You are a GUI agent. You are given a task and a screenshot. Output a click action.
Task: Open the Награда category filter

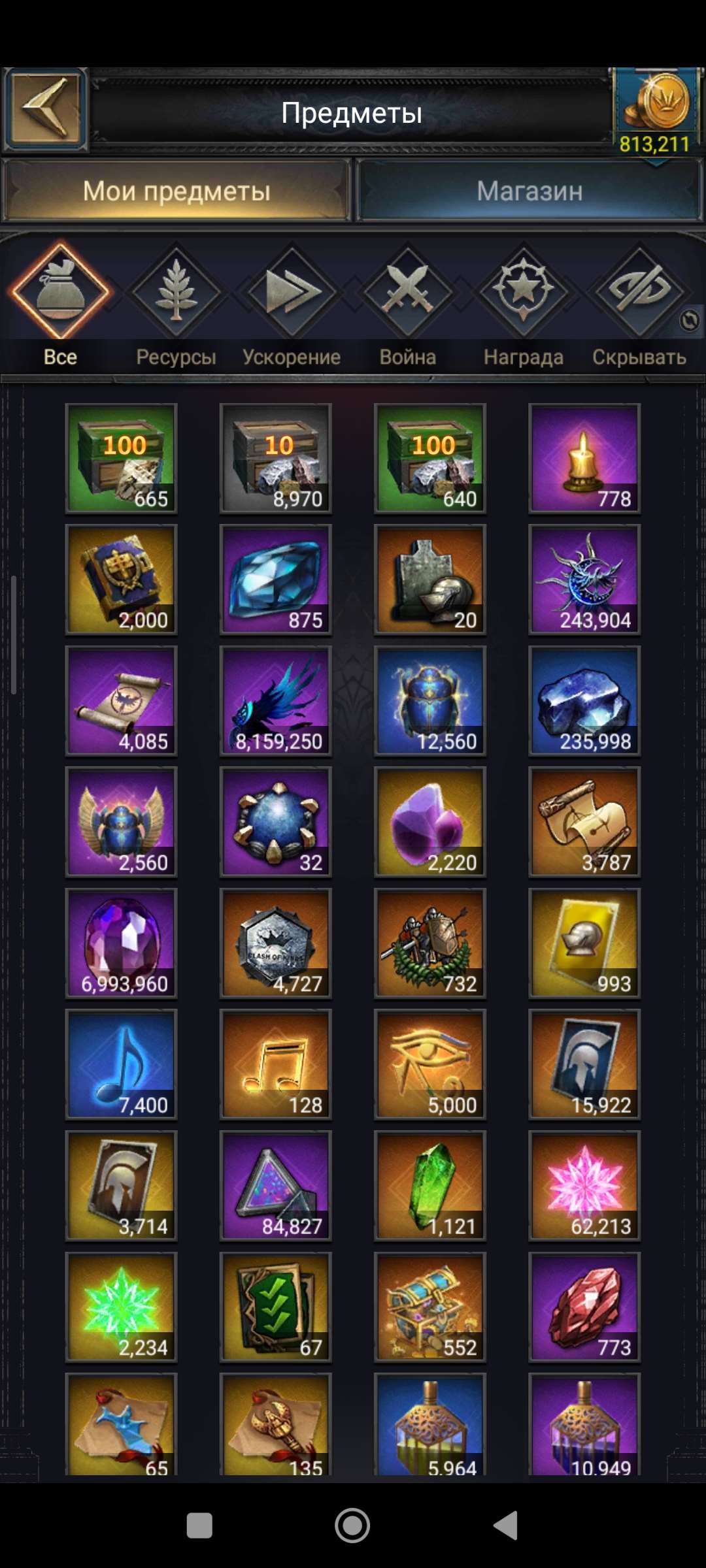[x=524, y=305]
